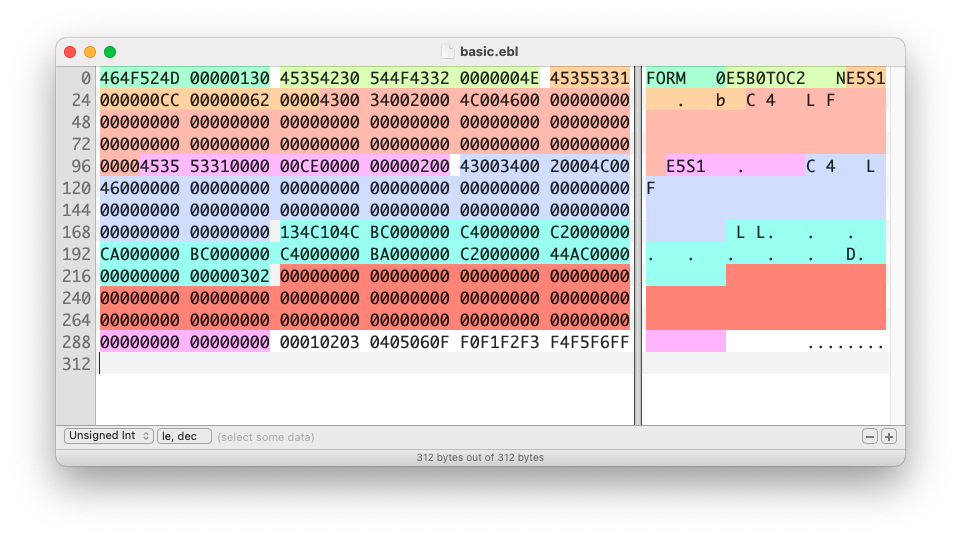Click hex group F0F1F2F3
Viewport: 961px width, 540px height.
499,343
